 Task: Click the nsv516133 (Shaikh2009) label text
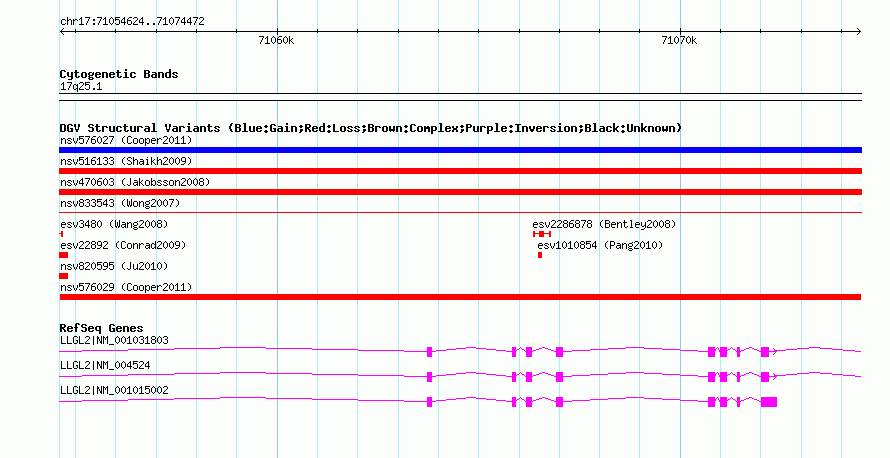pyautogui.click(x=126, y=161)
